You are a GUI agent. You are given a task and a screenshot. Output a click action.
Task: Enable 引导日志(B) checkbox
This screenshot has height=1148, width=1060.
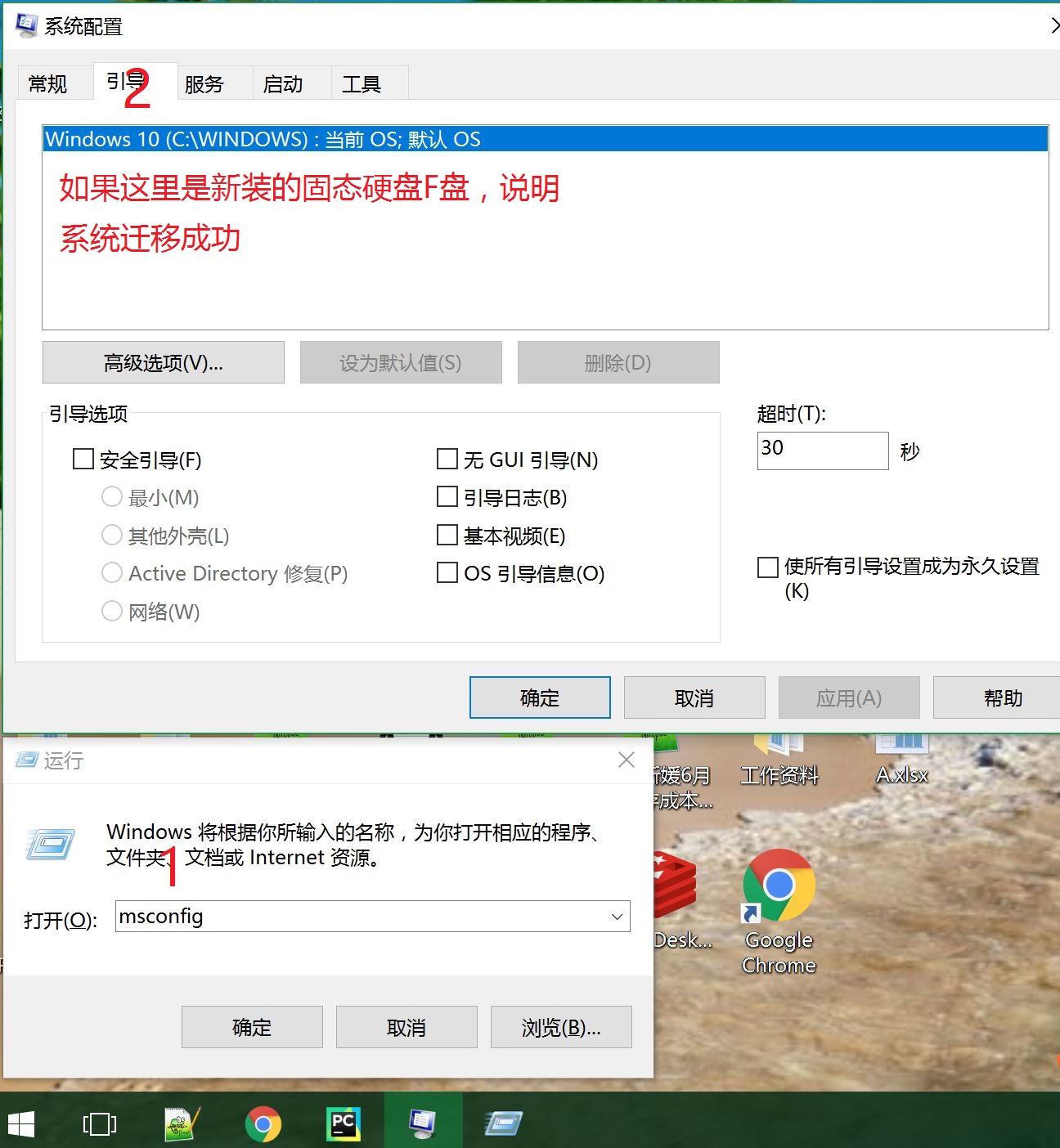click(447, 496)
